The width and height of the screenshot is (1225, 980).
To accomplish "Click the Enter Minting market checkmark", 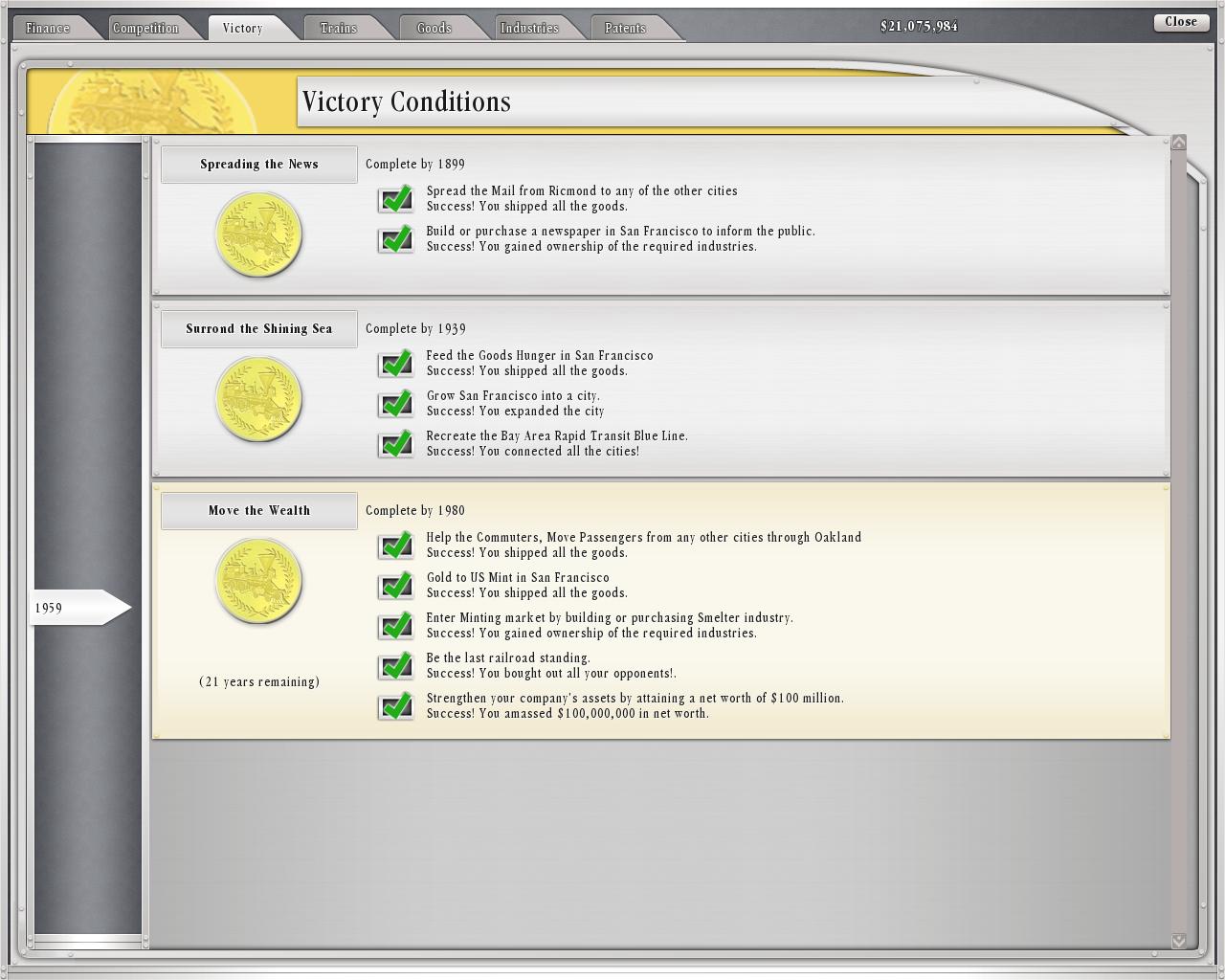I will [396, 626].
